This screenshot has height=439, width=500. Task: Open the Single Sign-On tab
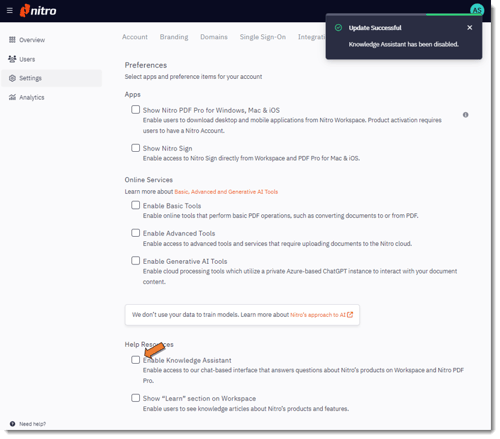click(263, 37)
